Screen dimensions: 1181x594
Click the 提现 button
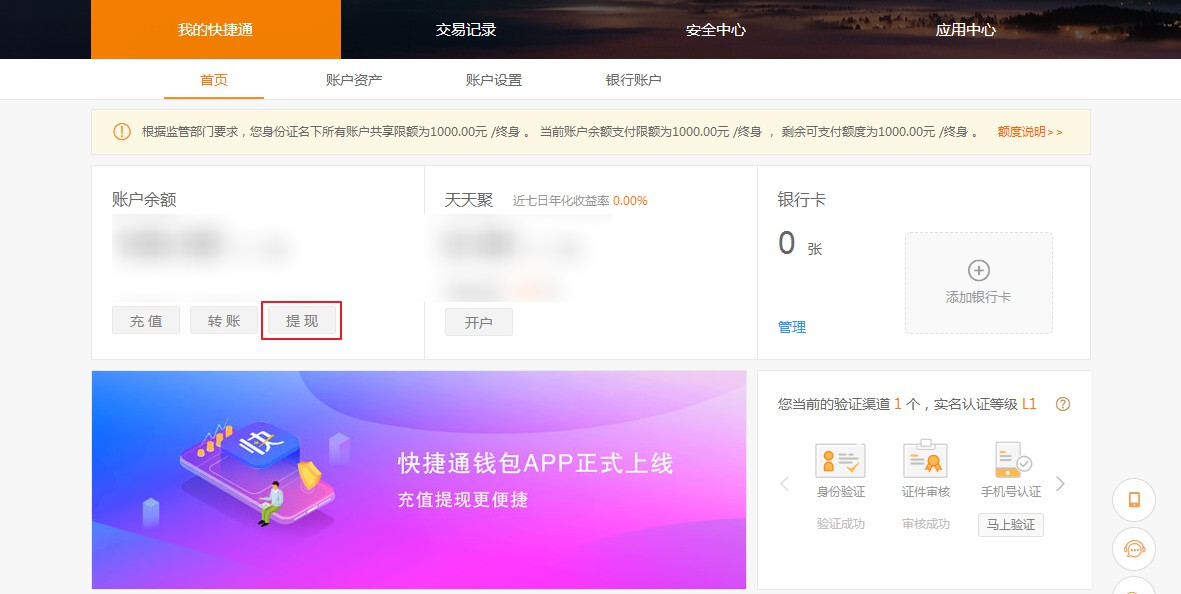(x=302, y=321)
